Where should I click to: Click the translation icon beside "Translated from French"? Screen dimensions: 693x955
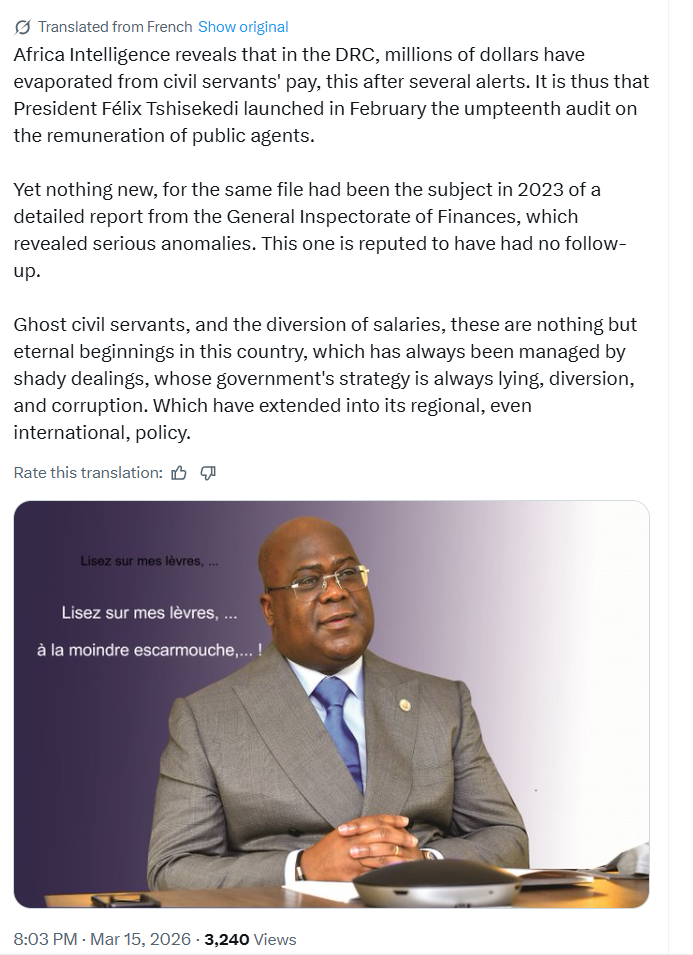click(22, 27)
